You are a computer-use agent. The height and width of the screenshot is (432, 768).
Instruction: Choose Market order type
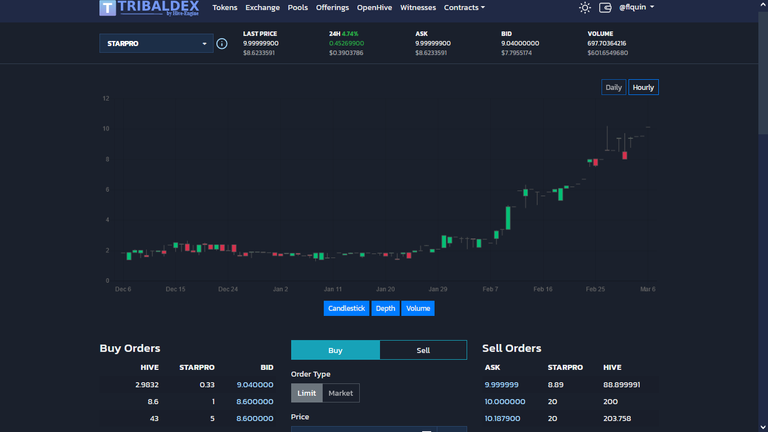(x=340, y=393)
